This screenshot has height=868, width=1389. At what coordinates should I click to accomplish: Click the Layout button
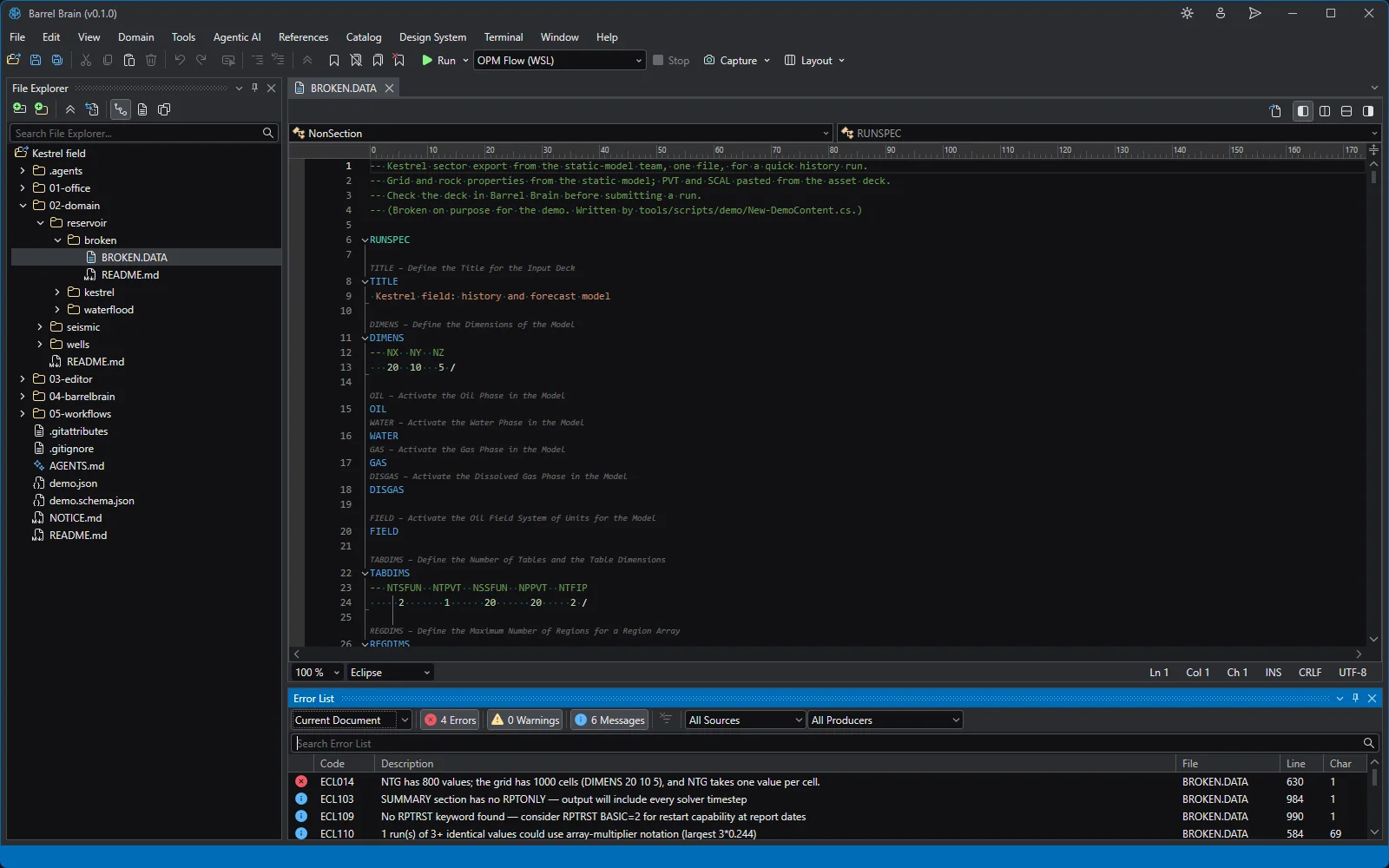[x=809, y=60]
